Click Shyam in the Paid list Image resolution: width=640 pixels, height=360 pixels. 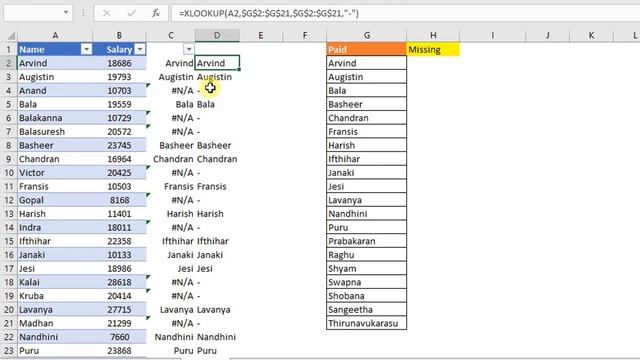coord(367,269)
